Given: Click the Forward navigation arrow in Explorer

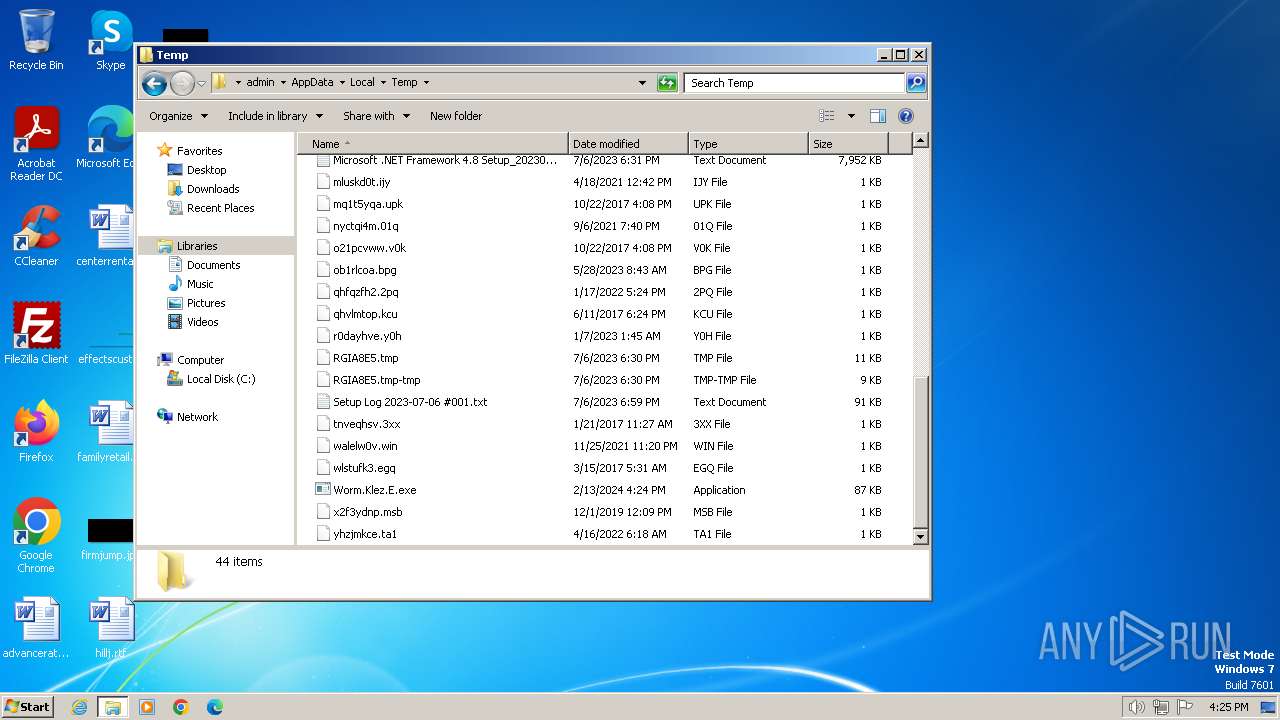Looking at the screenshot, I should click(182, 83).
